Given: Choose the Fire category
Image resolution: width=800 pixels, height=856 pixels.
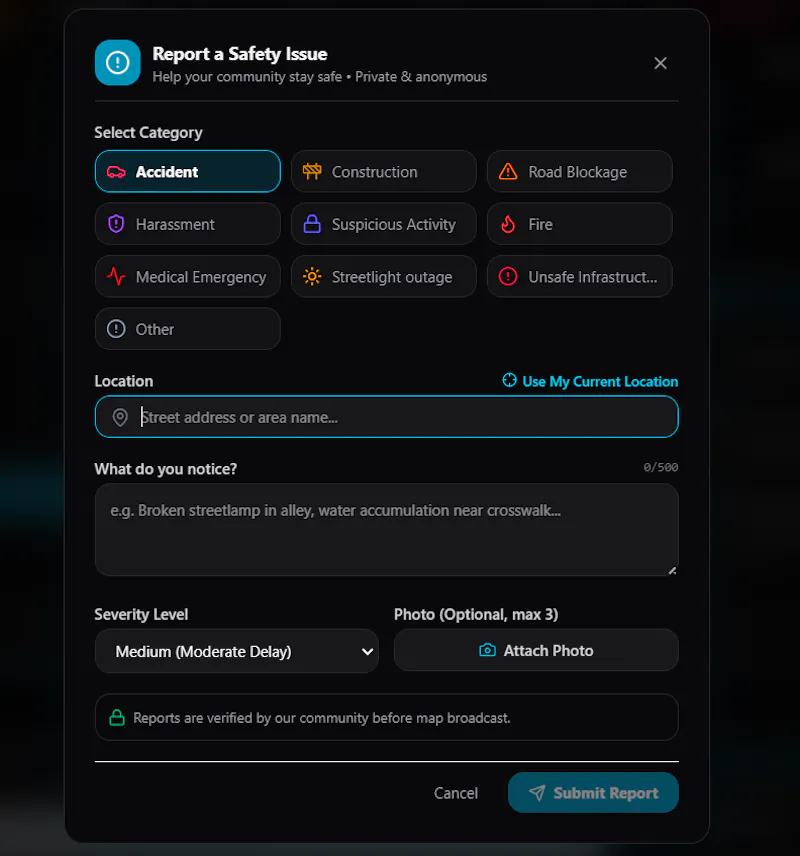Looking at the screenshot, I should [x=579, y=224].
